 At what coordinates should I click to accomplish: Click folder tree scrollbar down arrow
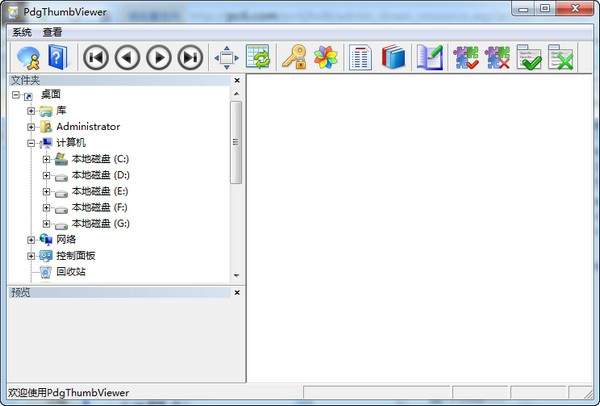pos(236,276)
